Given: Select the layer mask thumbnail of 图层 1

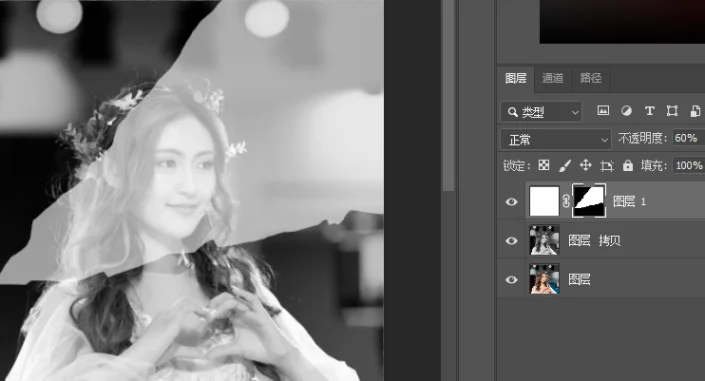Looking at the screenshot, I should [x=589, y=201].
